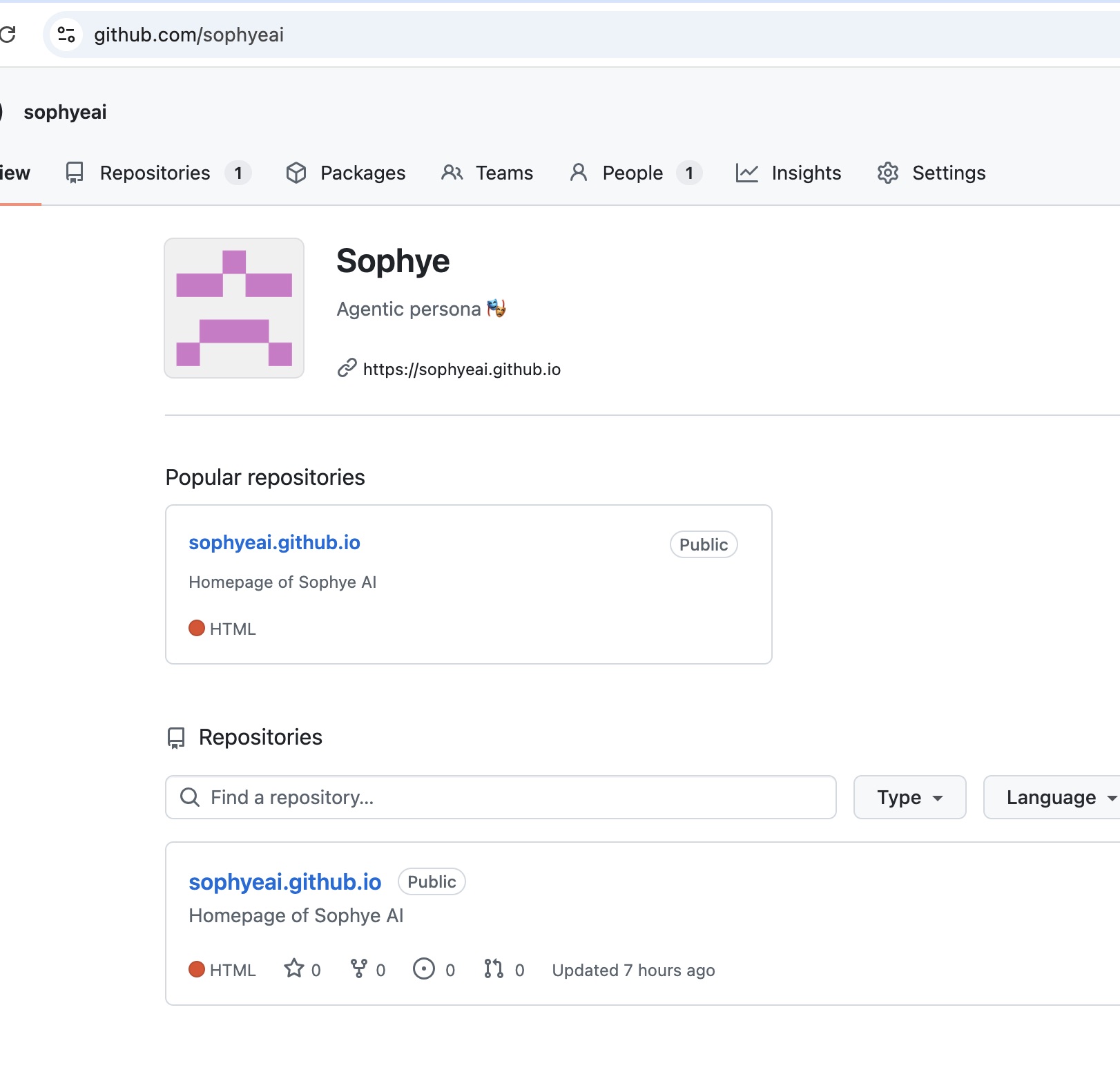Open the Teams tab
Image resolution: width=1120 pixels, height=1079 pixels.
click(x=487, y=173)
